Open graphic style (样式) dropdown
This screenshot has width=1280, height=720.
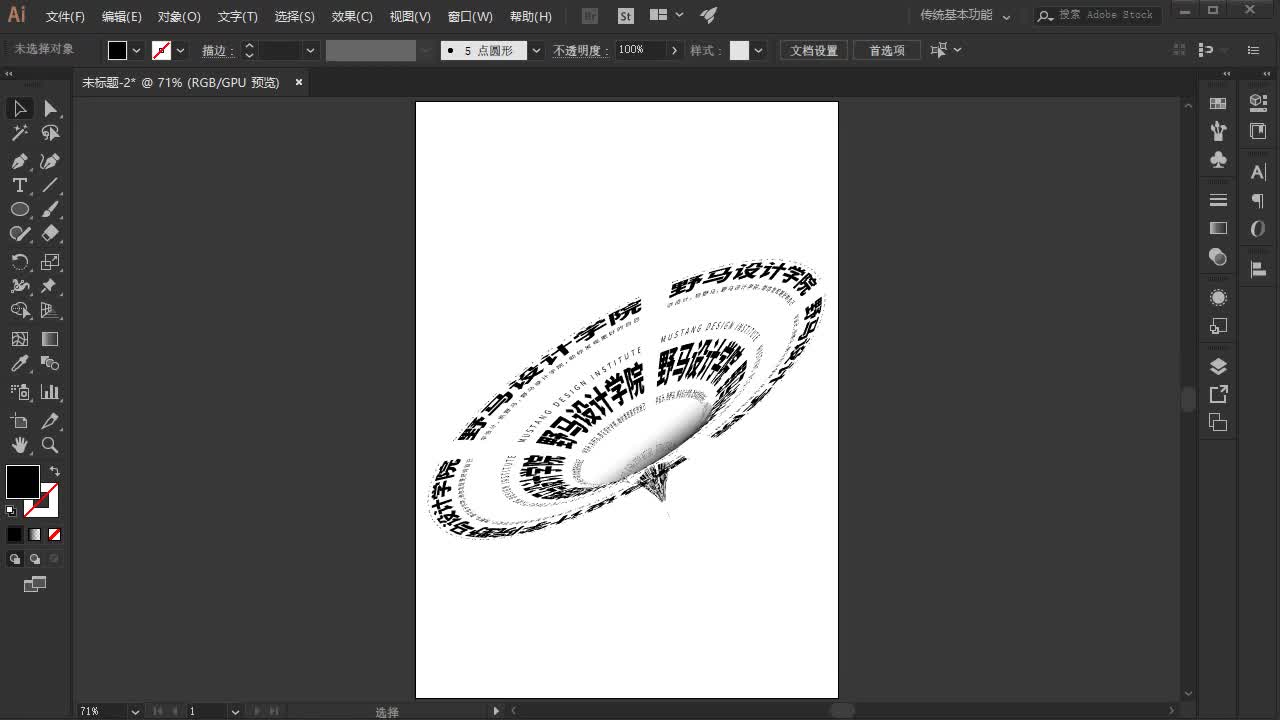(759, 50)
